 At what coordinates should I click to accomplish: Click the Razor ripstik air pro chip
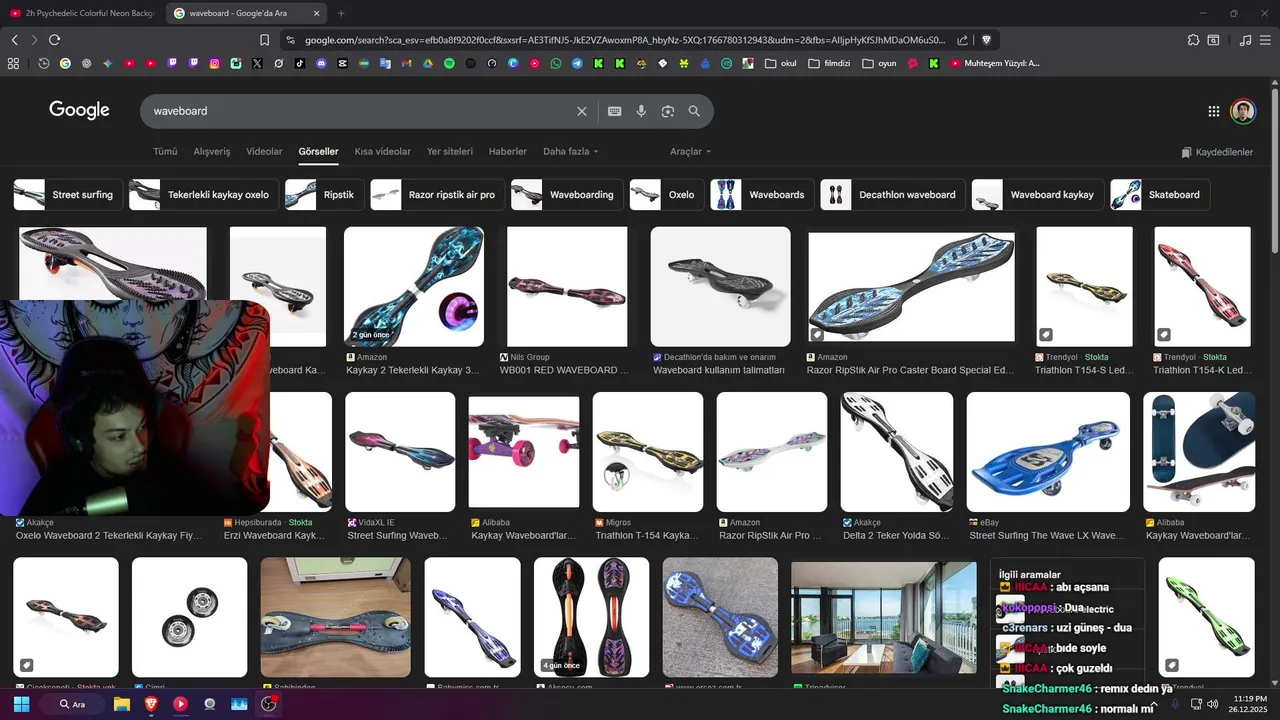(437, 195)
